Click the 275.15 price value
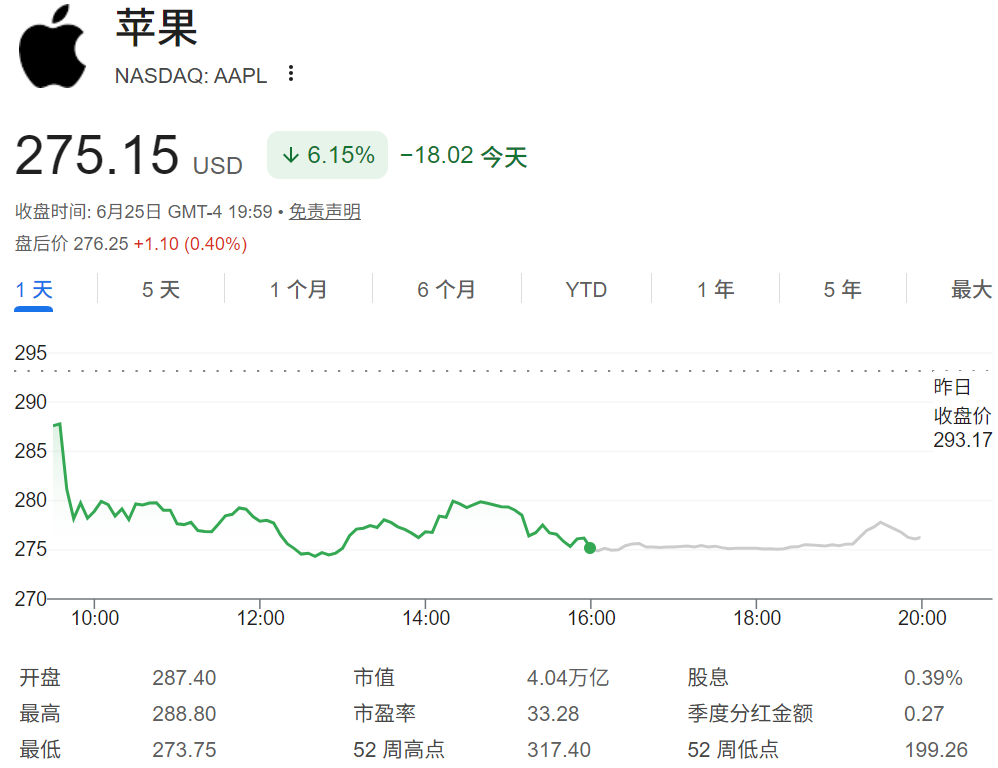The height and width of the screenshot is (768, 998). click(97, 155)
